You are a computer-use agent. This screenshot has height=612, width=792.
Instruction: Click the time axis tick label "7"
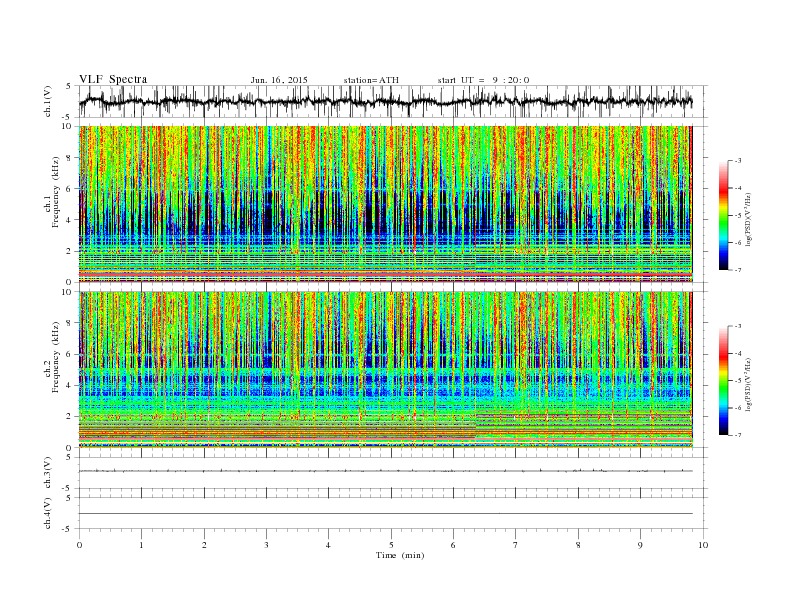coord(516,545)
